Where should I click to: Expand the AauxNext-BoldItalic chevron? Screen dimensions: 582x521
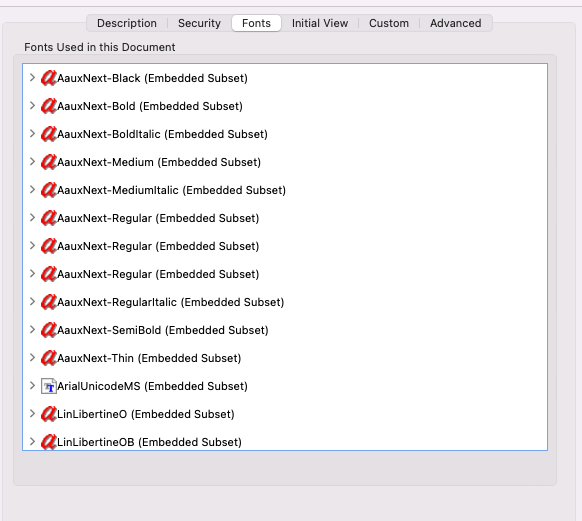click(x=32, y=134)
